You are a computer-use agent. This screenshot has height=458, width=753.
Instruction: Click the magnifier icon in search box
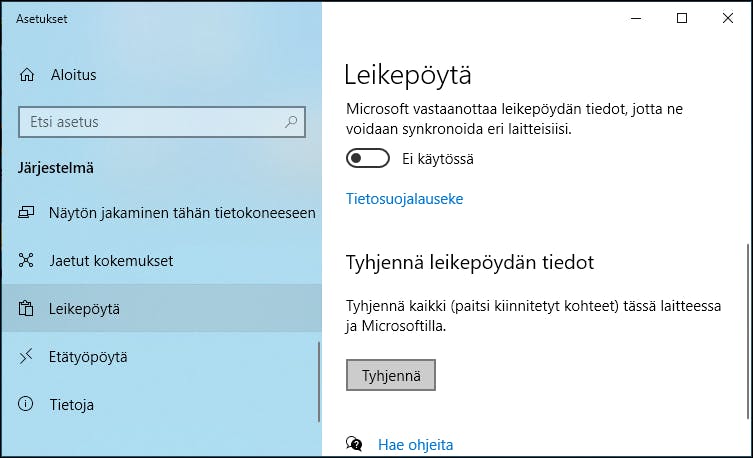tap(291, 122)
